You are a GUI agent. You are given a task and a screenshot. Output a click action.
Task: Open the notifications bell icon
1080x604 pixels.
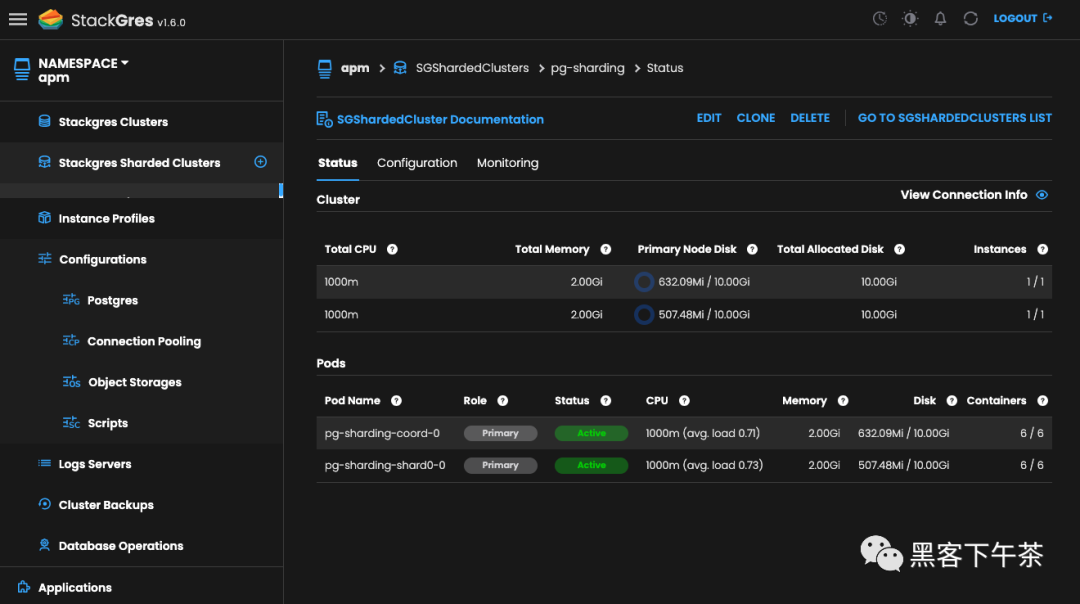940,19
